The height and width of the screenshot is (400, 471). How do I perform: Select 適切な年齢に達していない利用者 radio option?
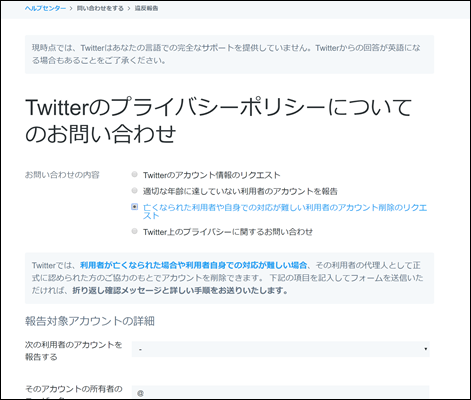tap(134, 190)
